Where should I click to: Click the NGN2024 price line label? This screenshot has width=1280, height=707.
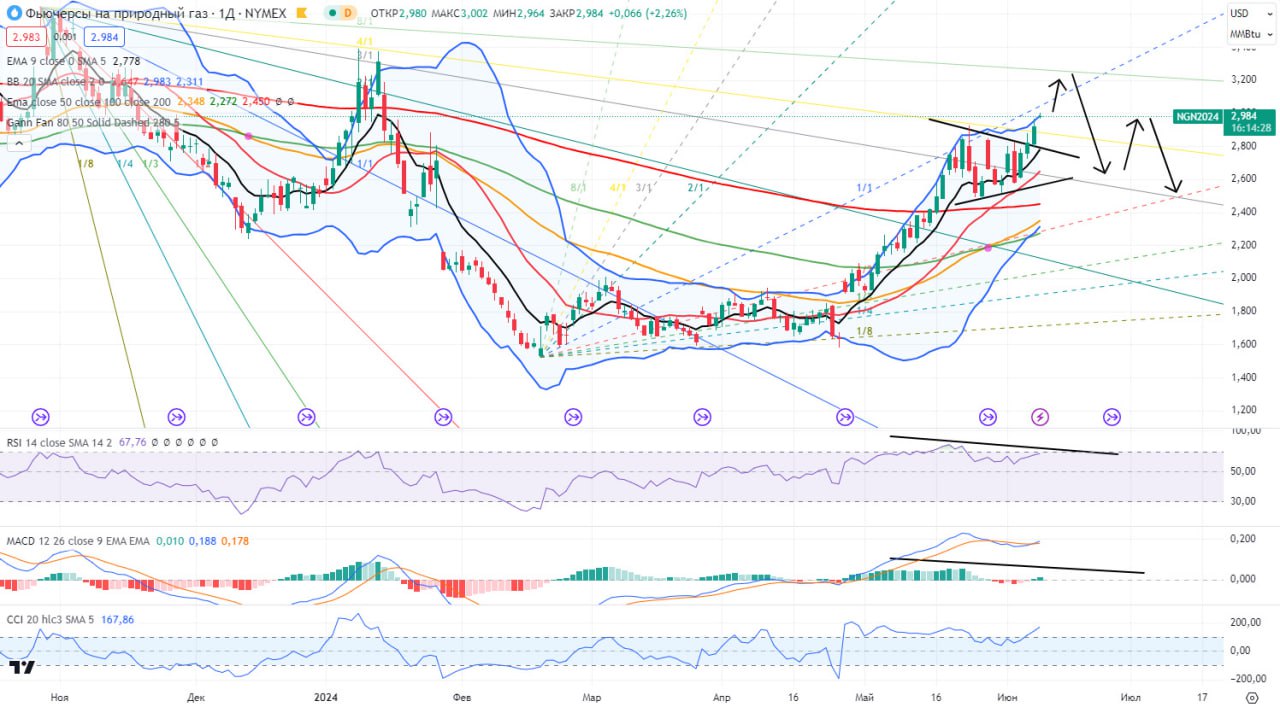(1200, 117)
